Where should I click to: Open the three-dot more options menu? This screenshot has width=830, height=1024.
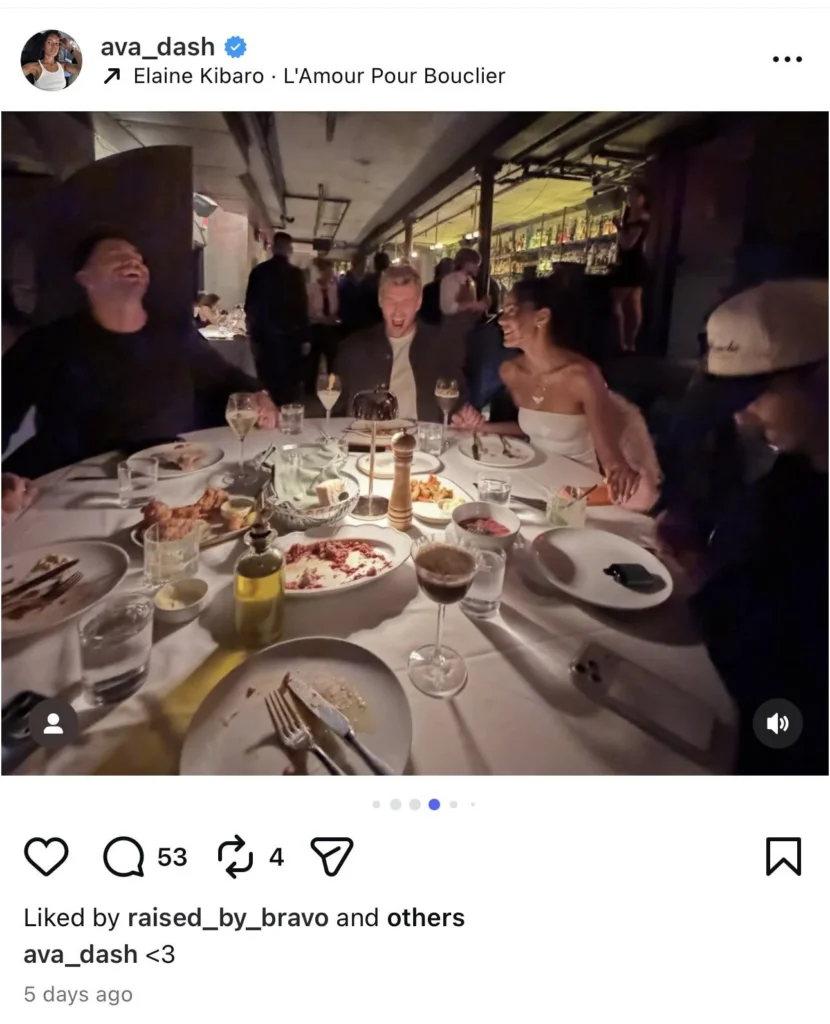pyautogui.click(x=787, y=60)
